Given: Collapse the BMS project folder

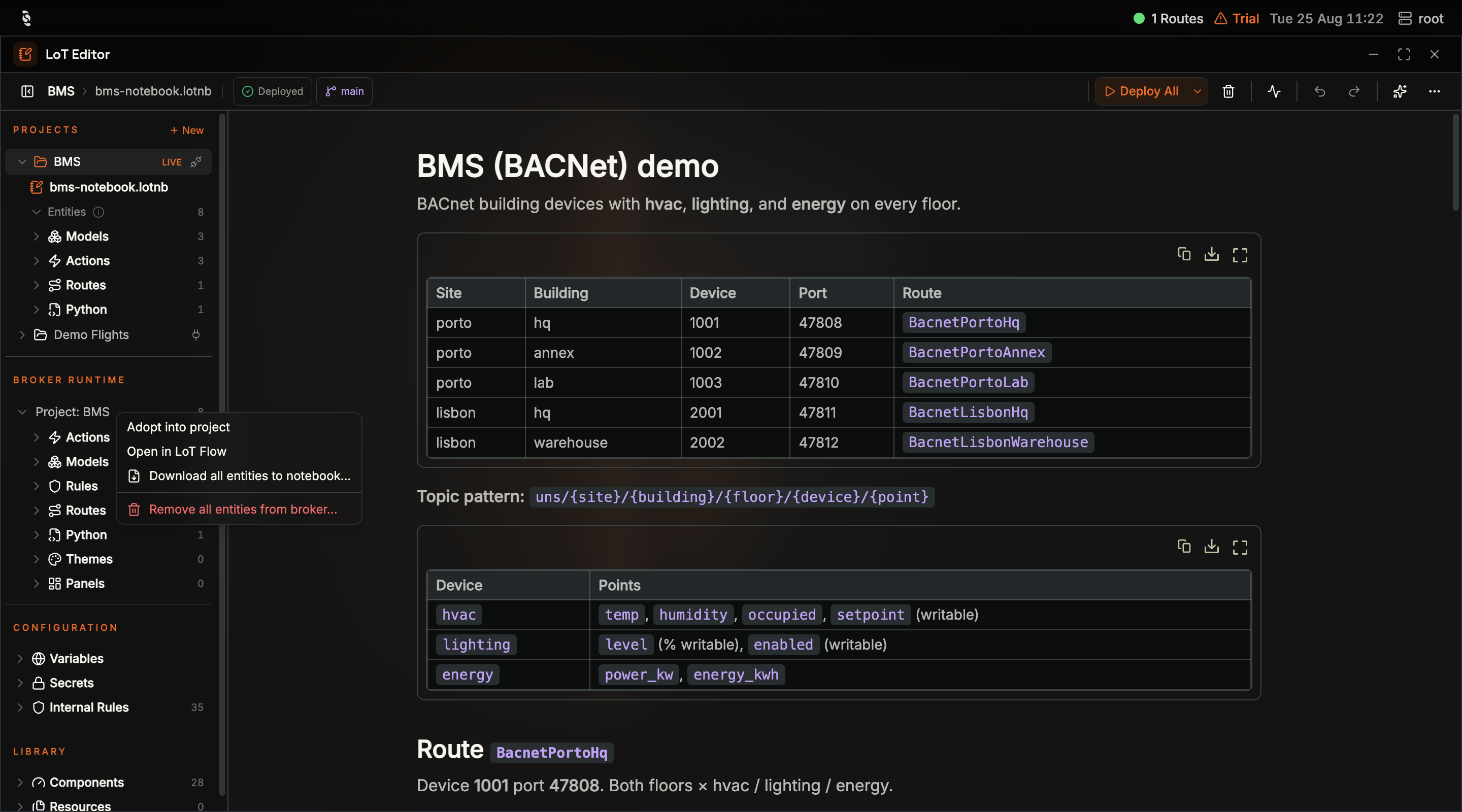Looking at the screenshot, I should click(x=22, y=162).
